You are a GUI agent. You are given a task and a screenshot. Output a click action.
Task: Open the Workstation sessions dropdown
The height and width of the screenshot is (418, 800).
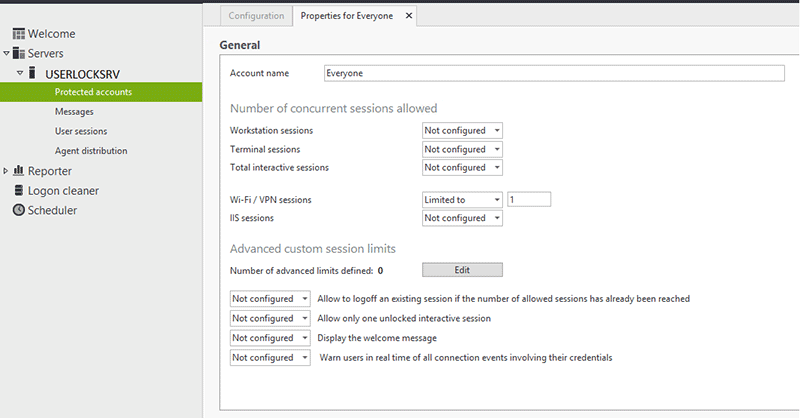click(x=462, y=131)
